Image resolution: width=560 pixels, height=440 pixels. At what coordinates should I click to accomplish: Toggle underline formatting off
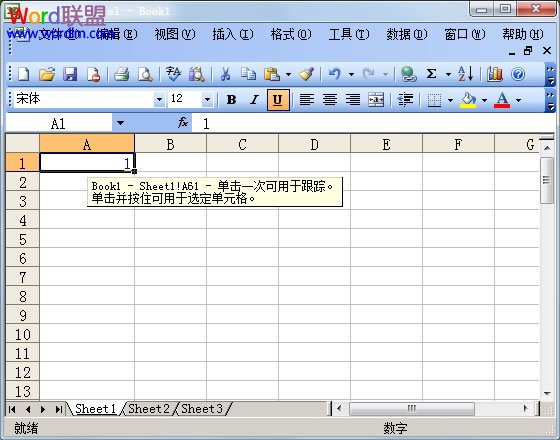(x=278, y=100)
